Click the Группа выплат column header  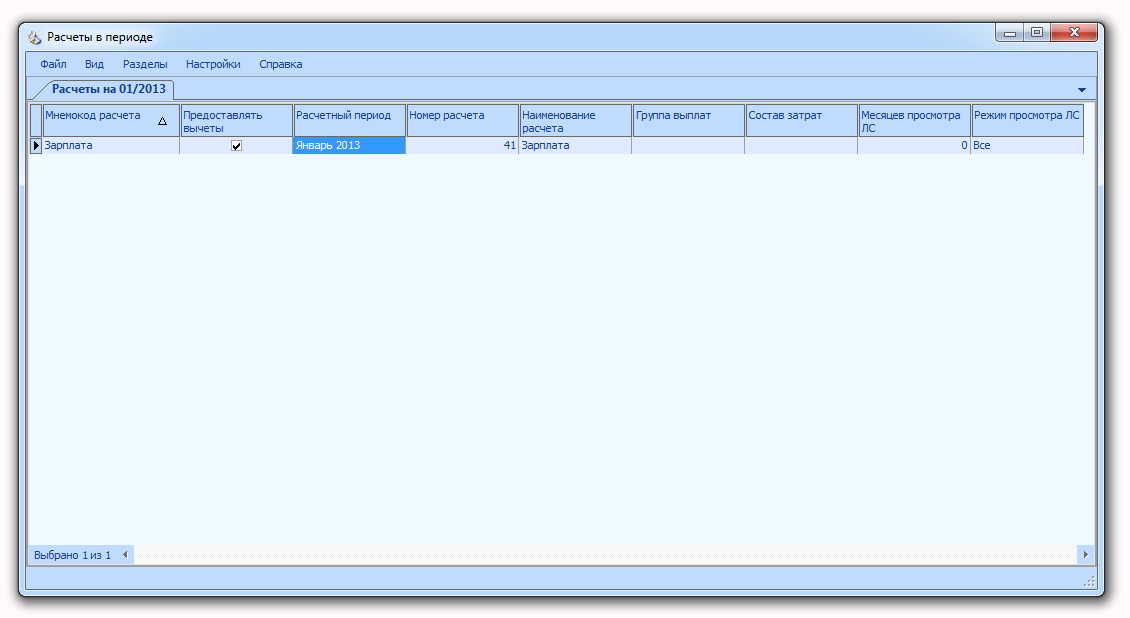click(x=688, y=120)
